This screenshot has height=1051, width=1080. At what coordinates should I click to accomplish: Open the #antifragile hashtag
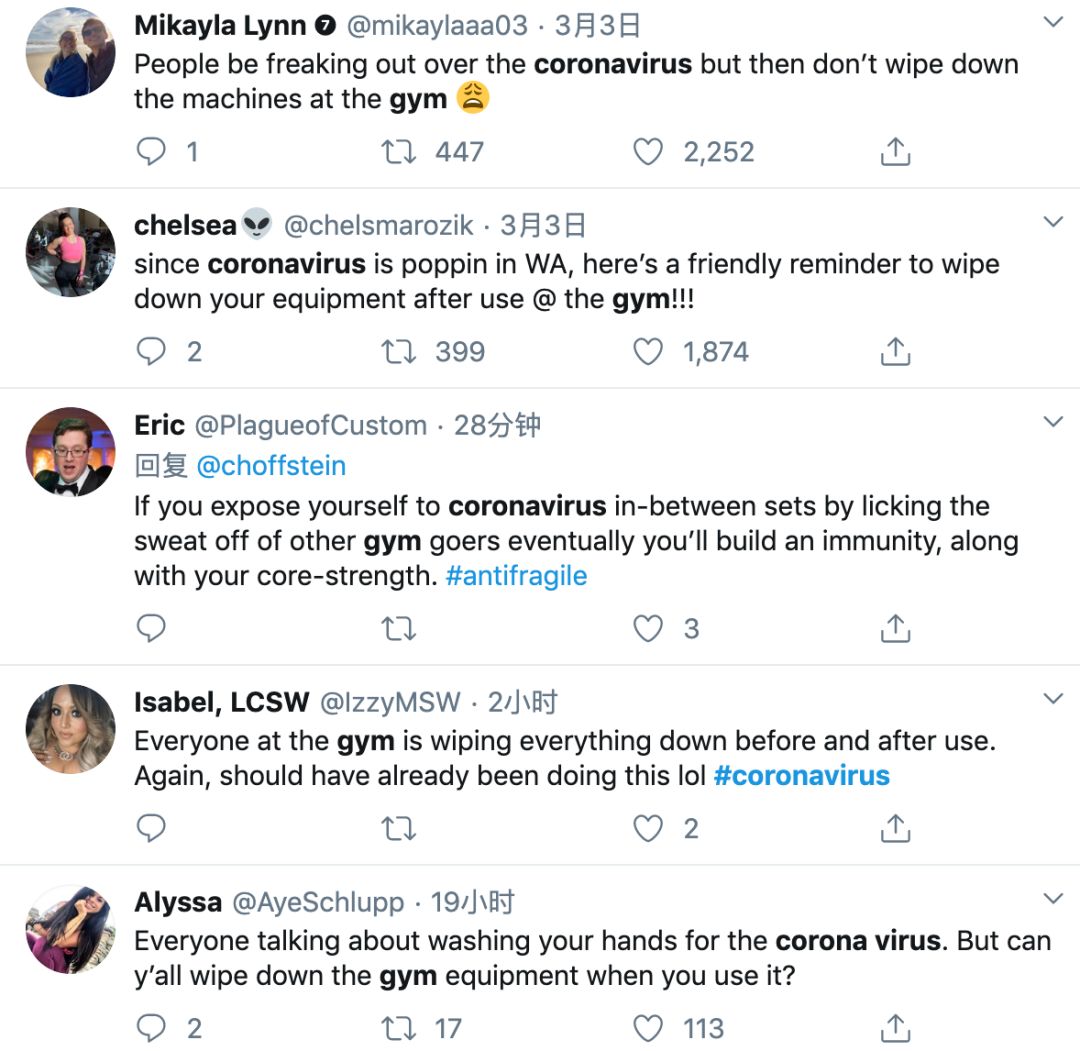(x=516, y=577)
